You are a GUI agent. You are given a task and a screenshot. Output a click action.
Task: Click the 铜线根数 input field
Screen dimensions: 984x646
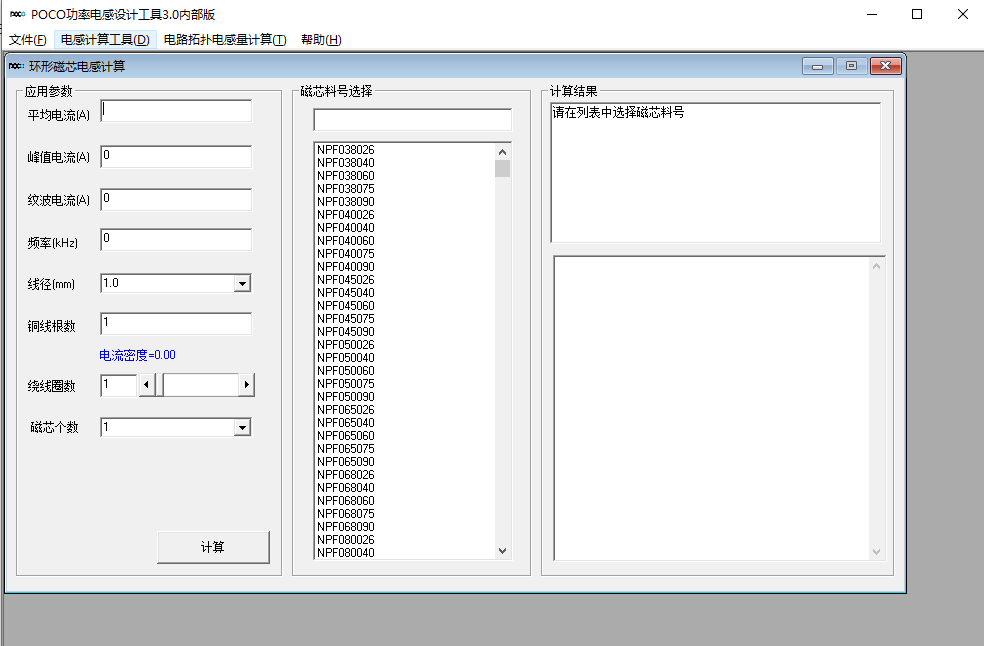pyautogui.click(x=176, y=323)
